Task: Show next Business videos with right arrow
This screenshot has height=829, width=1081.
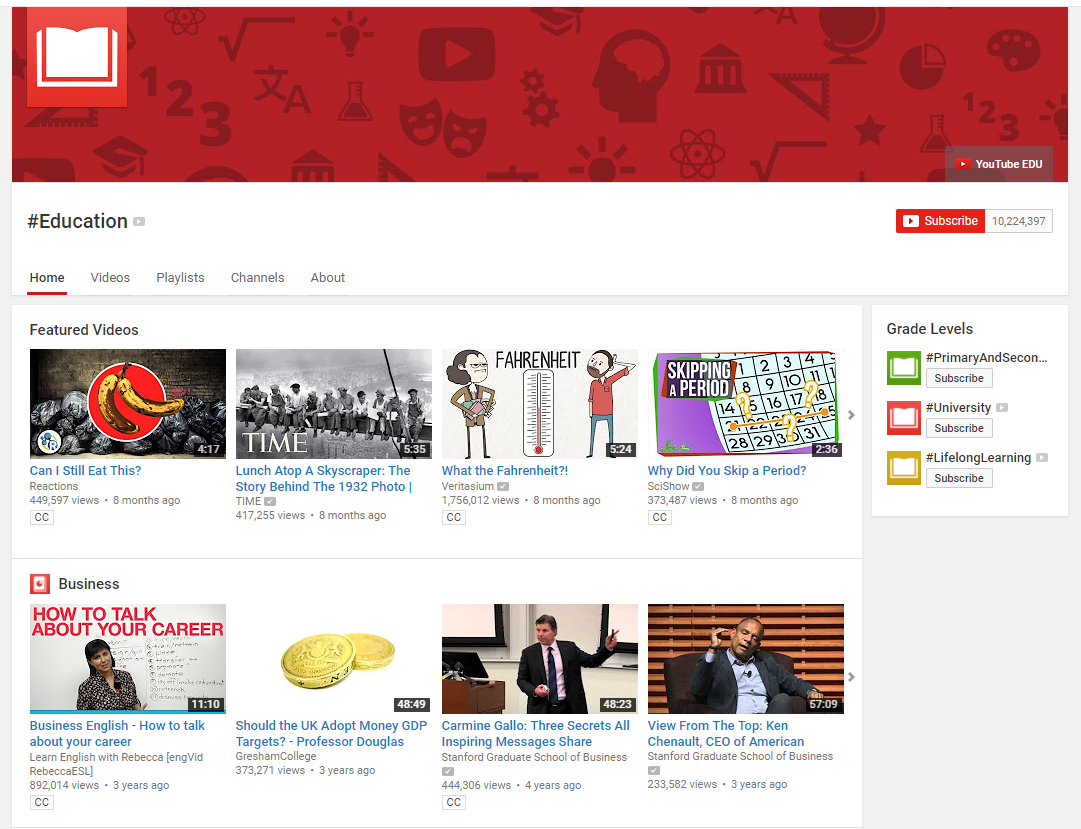Action: (851, 677)
